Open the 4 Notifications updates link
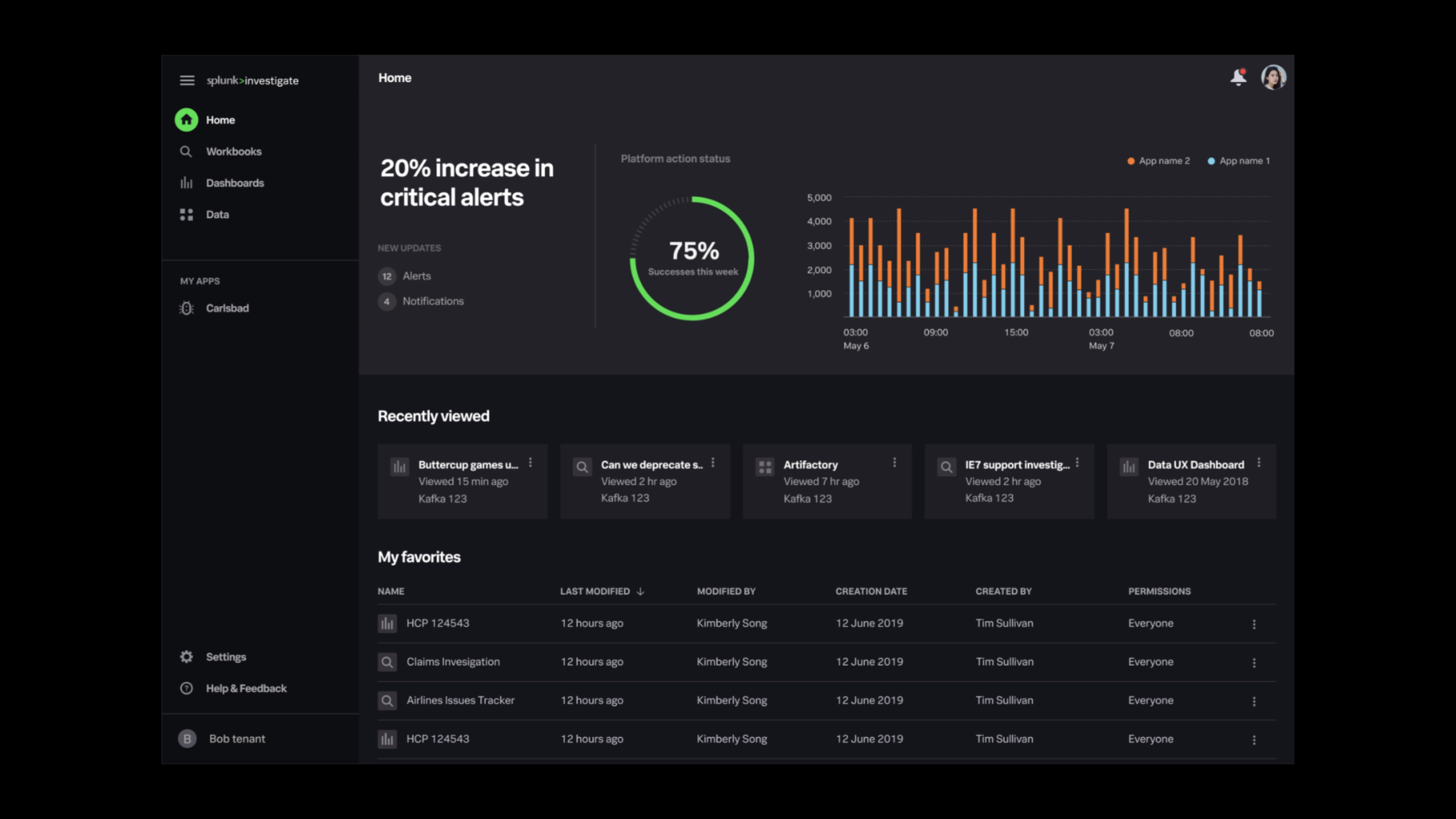The height and width of the screenshot is (819, 1456). [x=432, y=301]
